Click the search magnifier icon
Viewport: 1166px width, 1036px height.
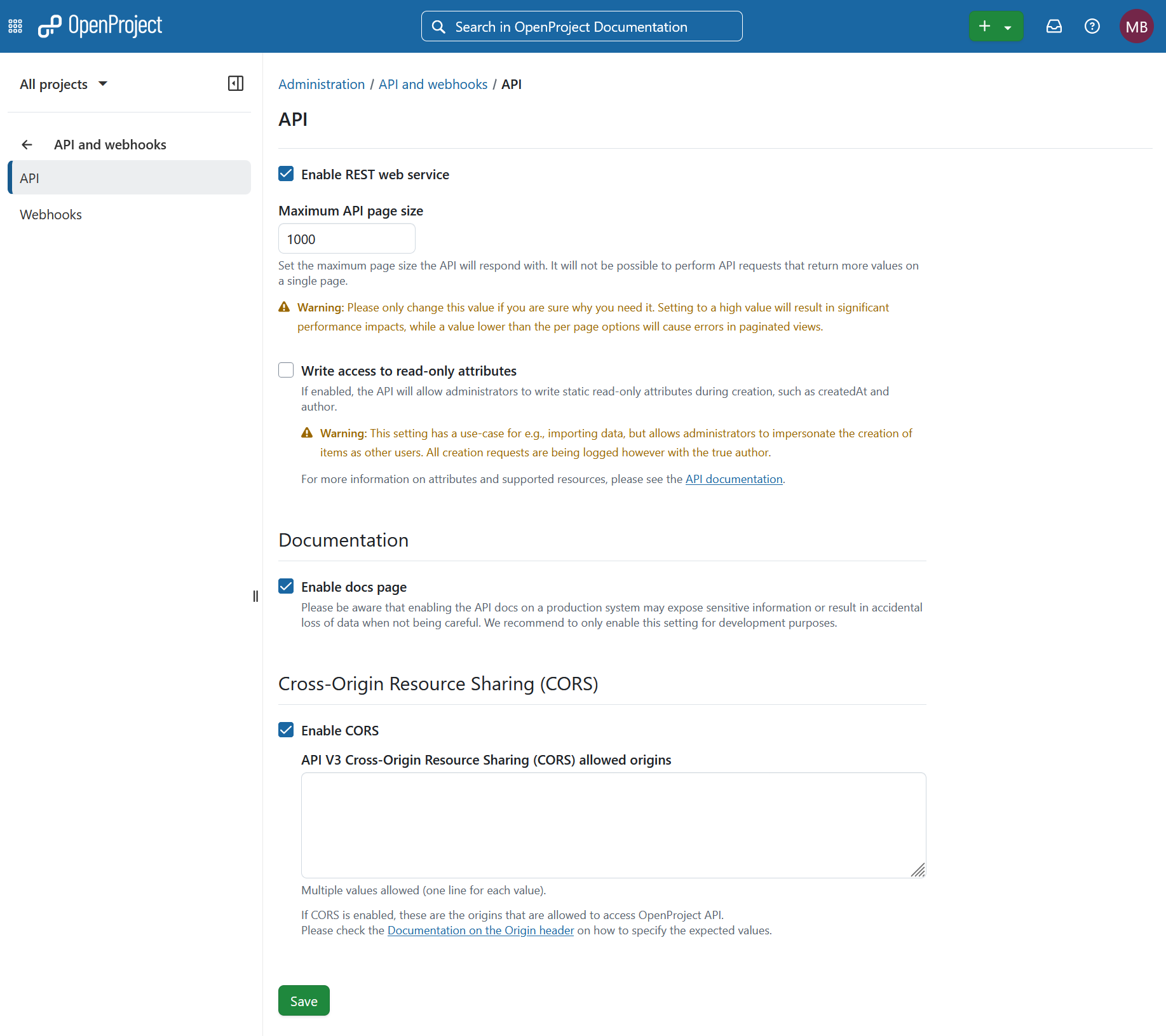tap(439, 26)
